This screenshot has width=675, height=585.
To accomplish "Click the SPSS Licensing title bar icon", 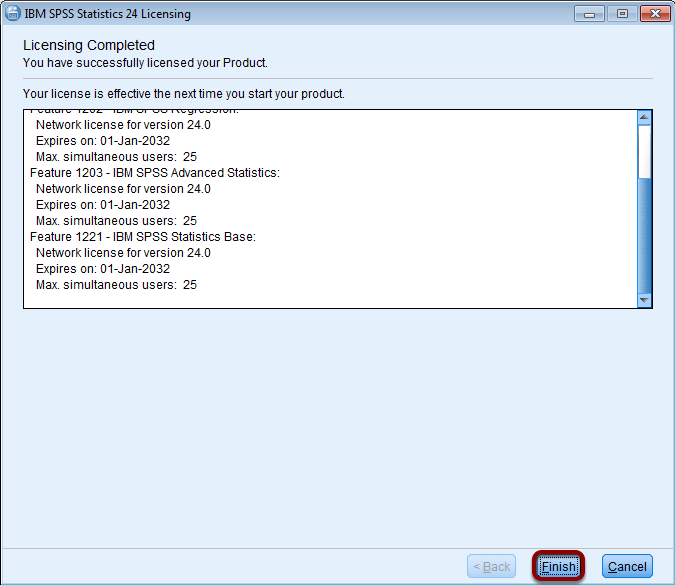I will click(12, 13).
